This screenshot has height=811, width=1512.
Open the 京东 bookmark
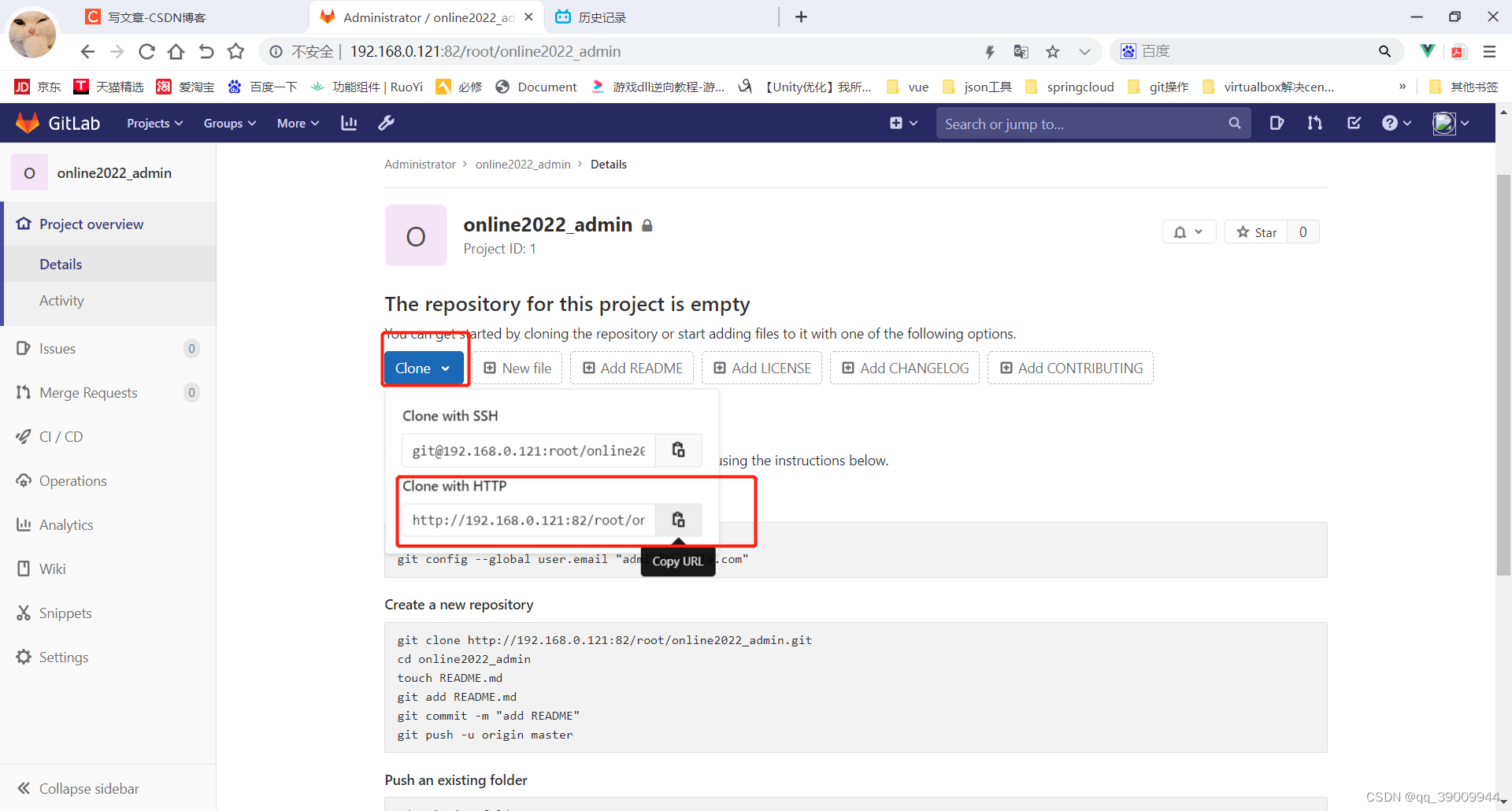pos(38,87)
